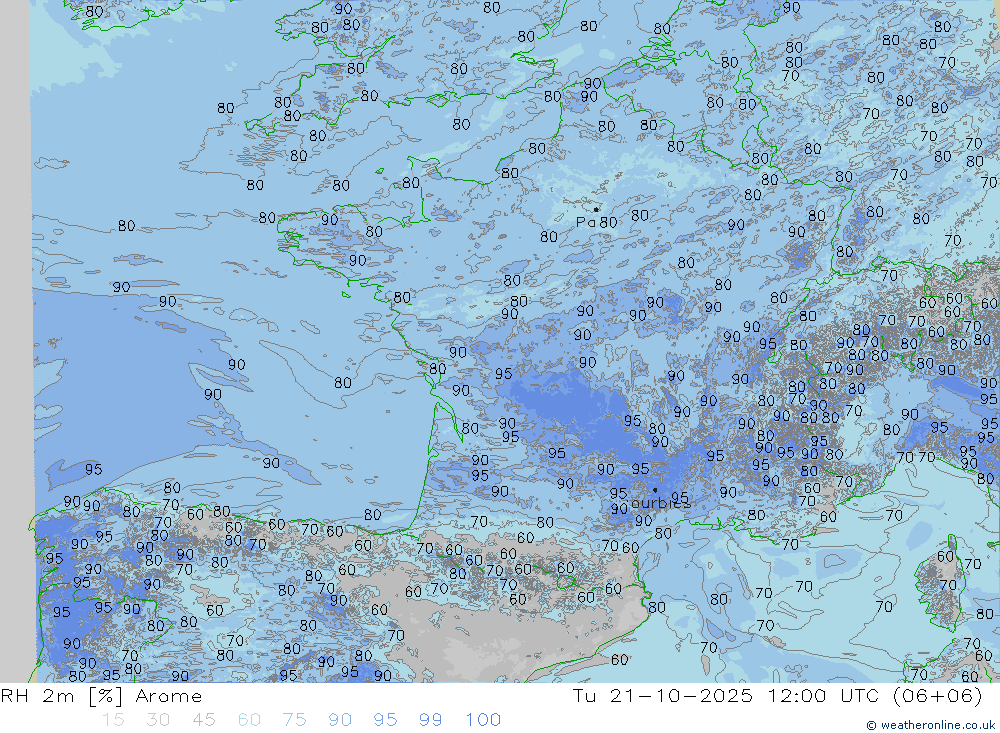Image resolution: width=1000 pixels, height=733 pixels.
Task: Click the 'Pa' Paris city label
Action: pyautogui.click(x=585, y=222)
